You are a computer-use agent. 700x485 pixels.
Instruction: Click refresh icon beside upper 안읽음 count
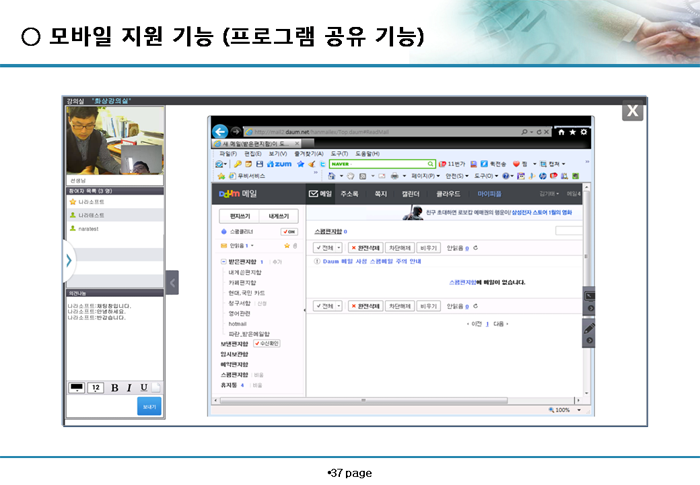point(475,248)
